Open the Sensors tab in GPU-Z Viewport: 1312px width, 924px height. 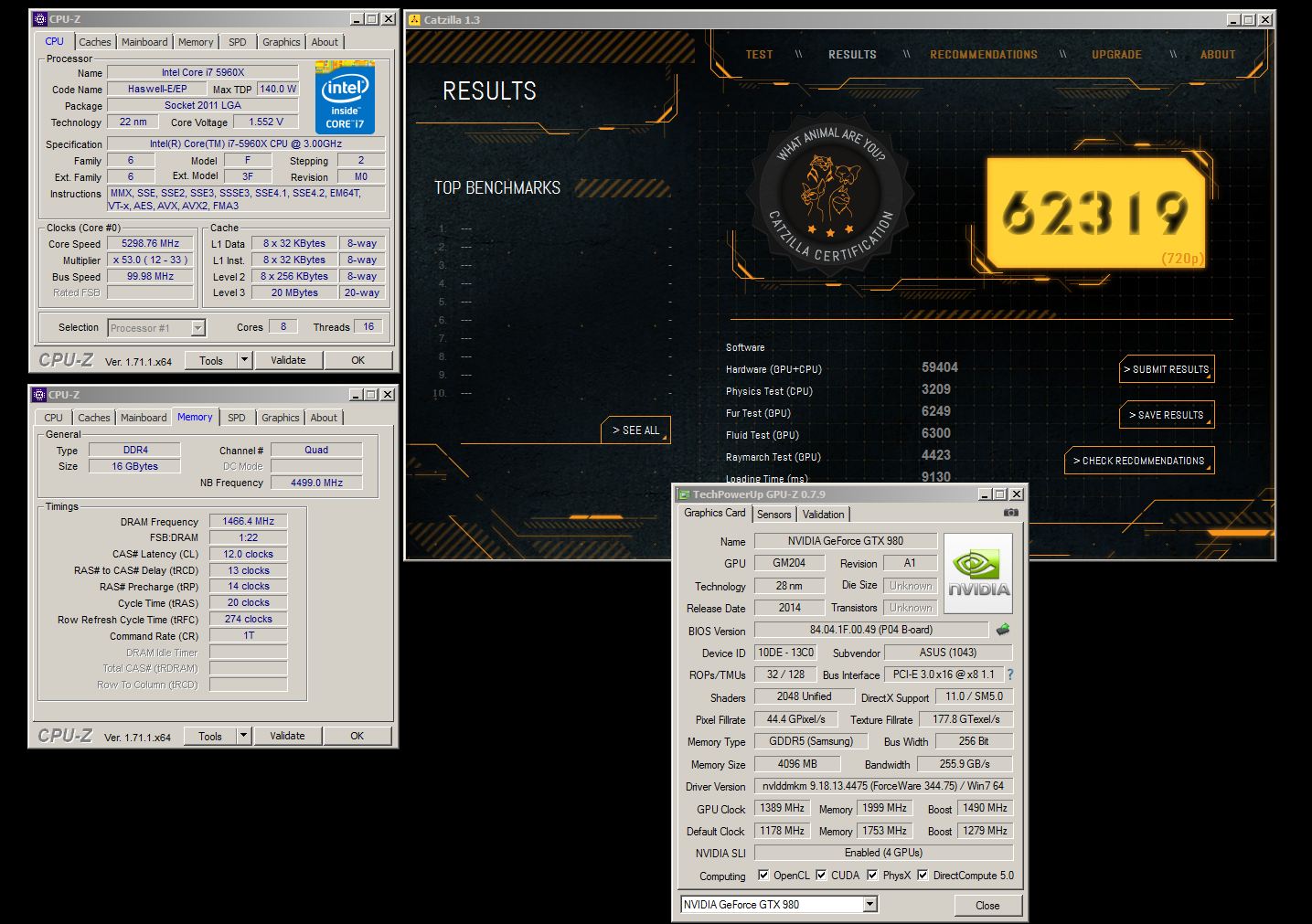[774, 515]
